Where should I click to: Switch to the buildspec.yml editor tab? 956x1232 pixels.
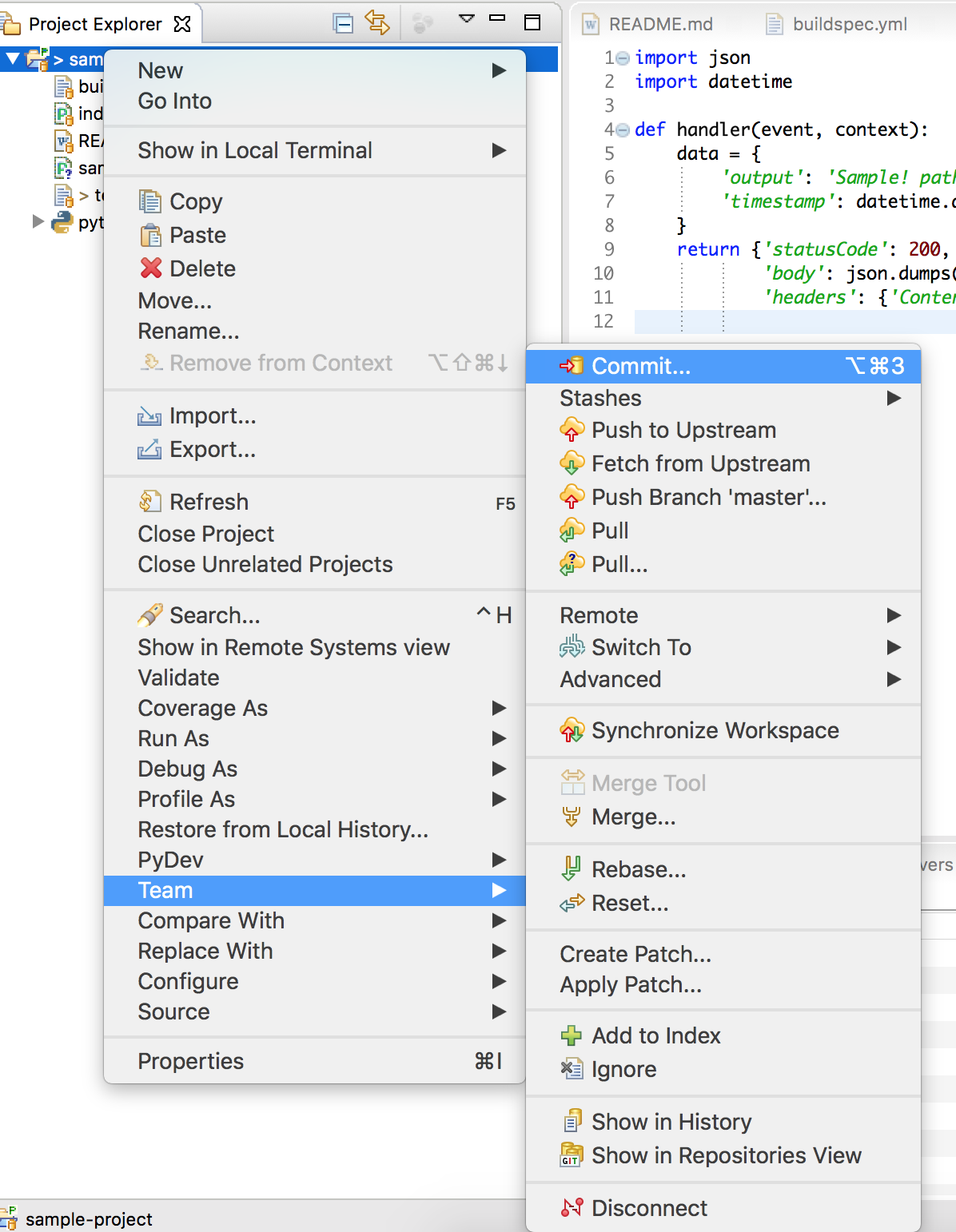pyautogui.click(x=849, y=24)
